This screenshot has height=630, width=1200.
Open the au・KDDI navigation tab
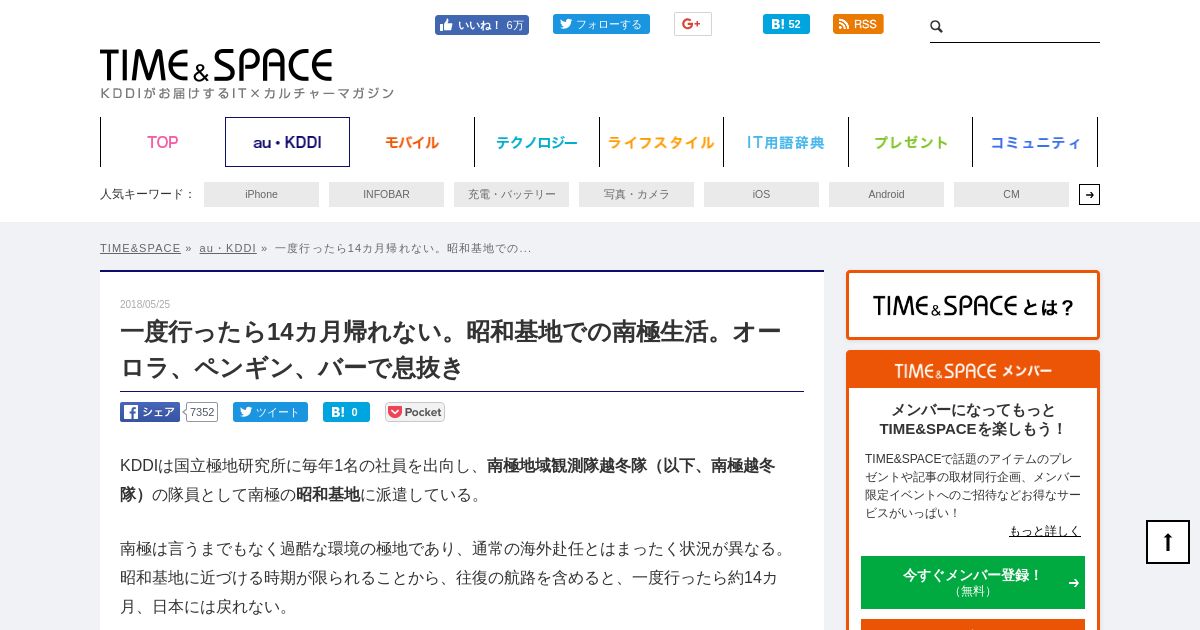tap(287, 142)
